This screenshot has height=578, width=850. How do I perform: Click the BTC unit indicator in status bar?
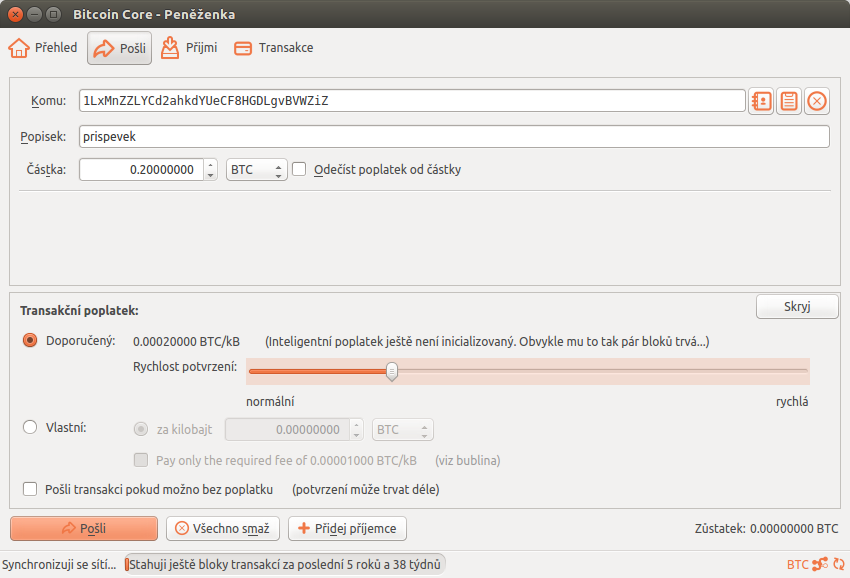point(797,564)
